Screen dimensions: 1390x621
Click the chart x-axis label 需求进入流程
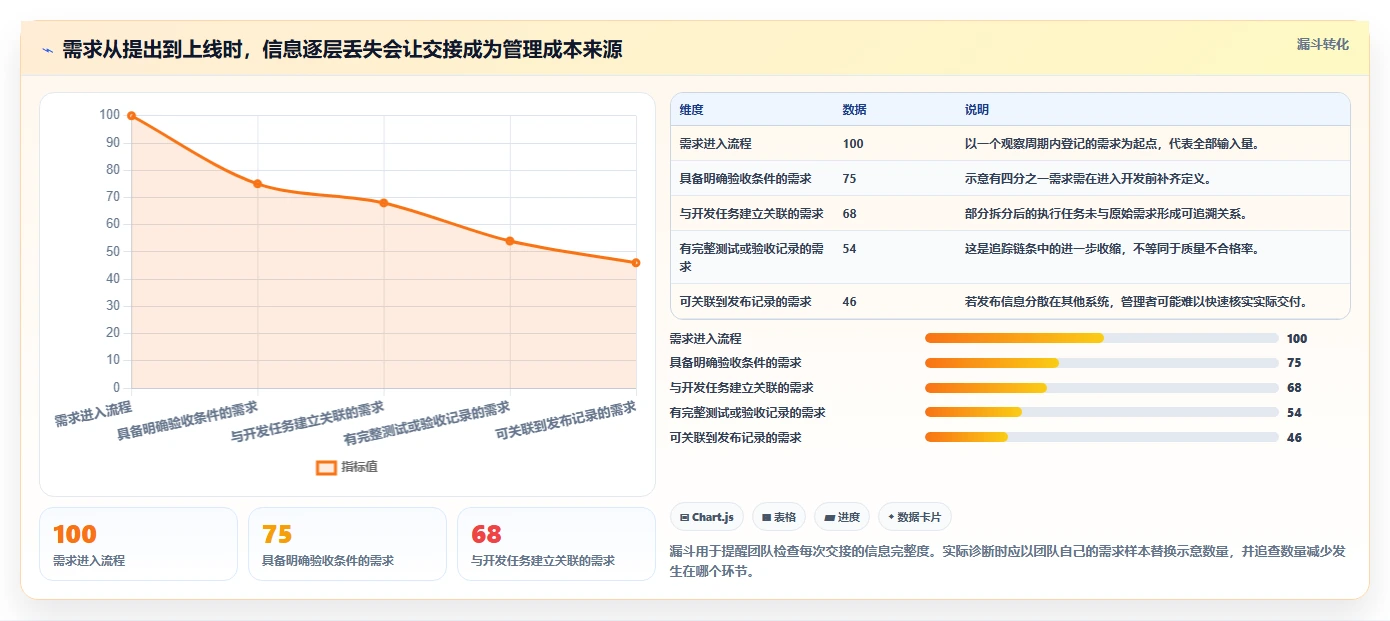[x=93, y=414]
